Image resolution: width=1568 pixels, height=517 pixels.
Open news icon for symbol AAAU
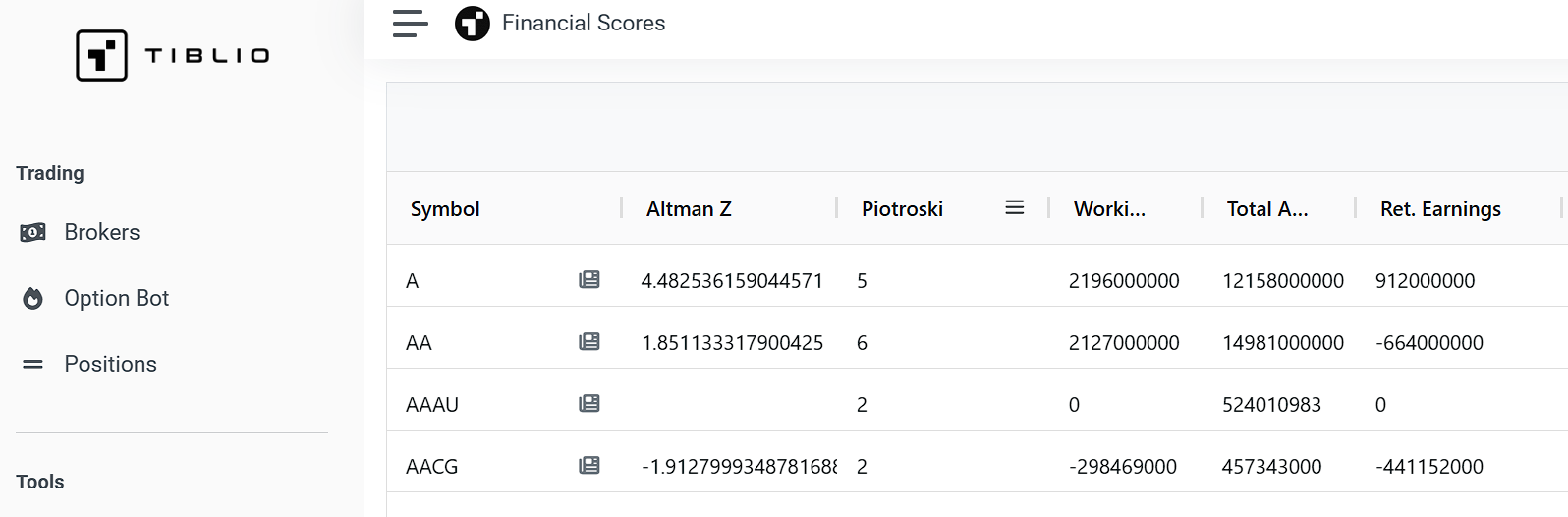coord(589,404)
